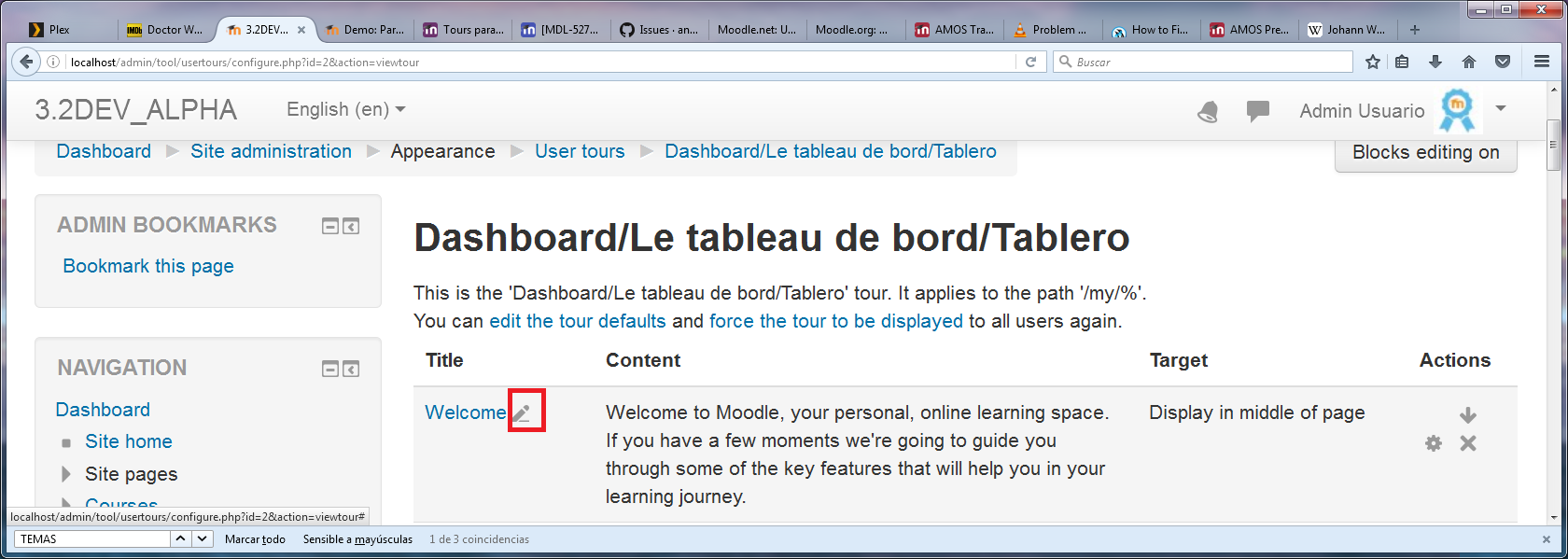This screenshot has width=1568, height=559.
Task: Dock the Navigation block
Action: pyautogui.click(x=351, y=369)
